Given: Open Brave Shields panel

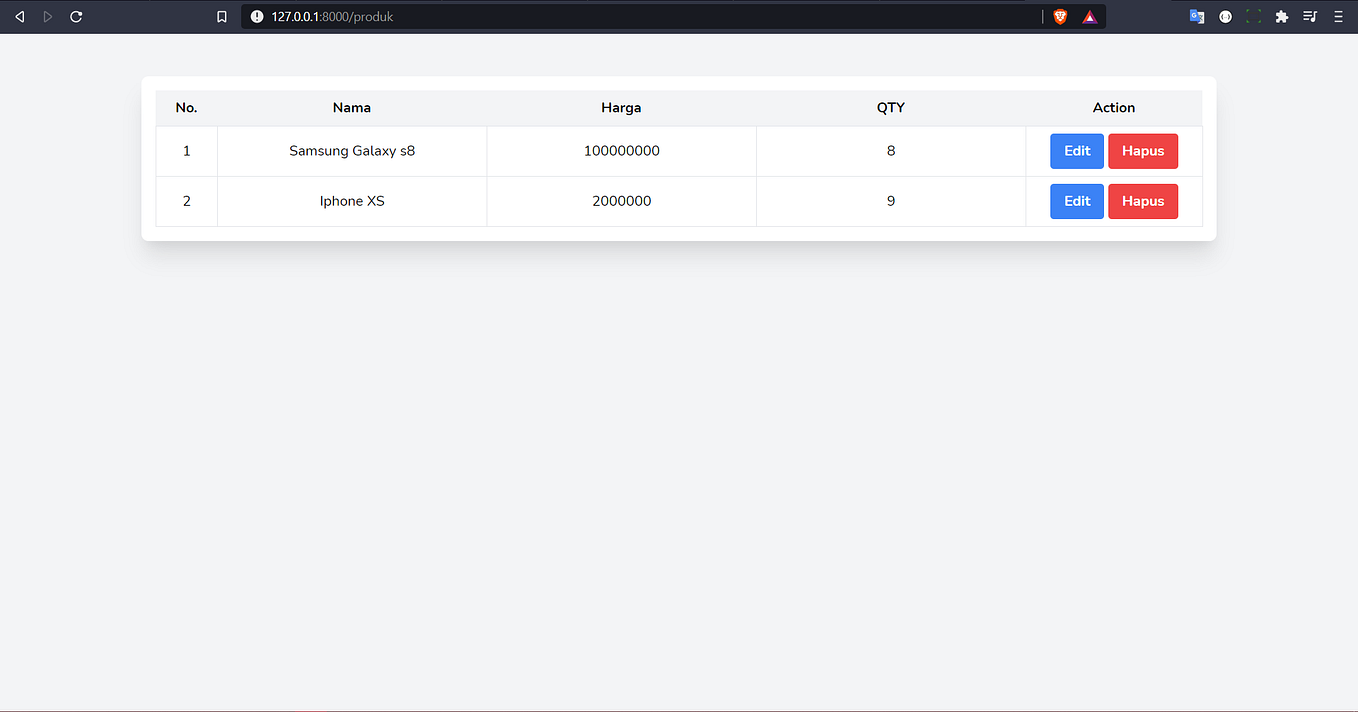Looking at the screenshot, I should 1059,16.
